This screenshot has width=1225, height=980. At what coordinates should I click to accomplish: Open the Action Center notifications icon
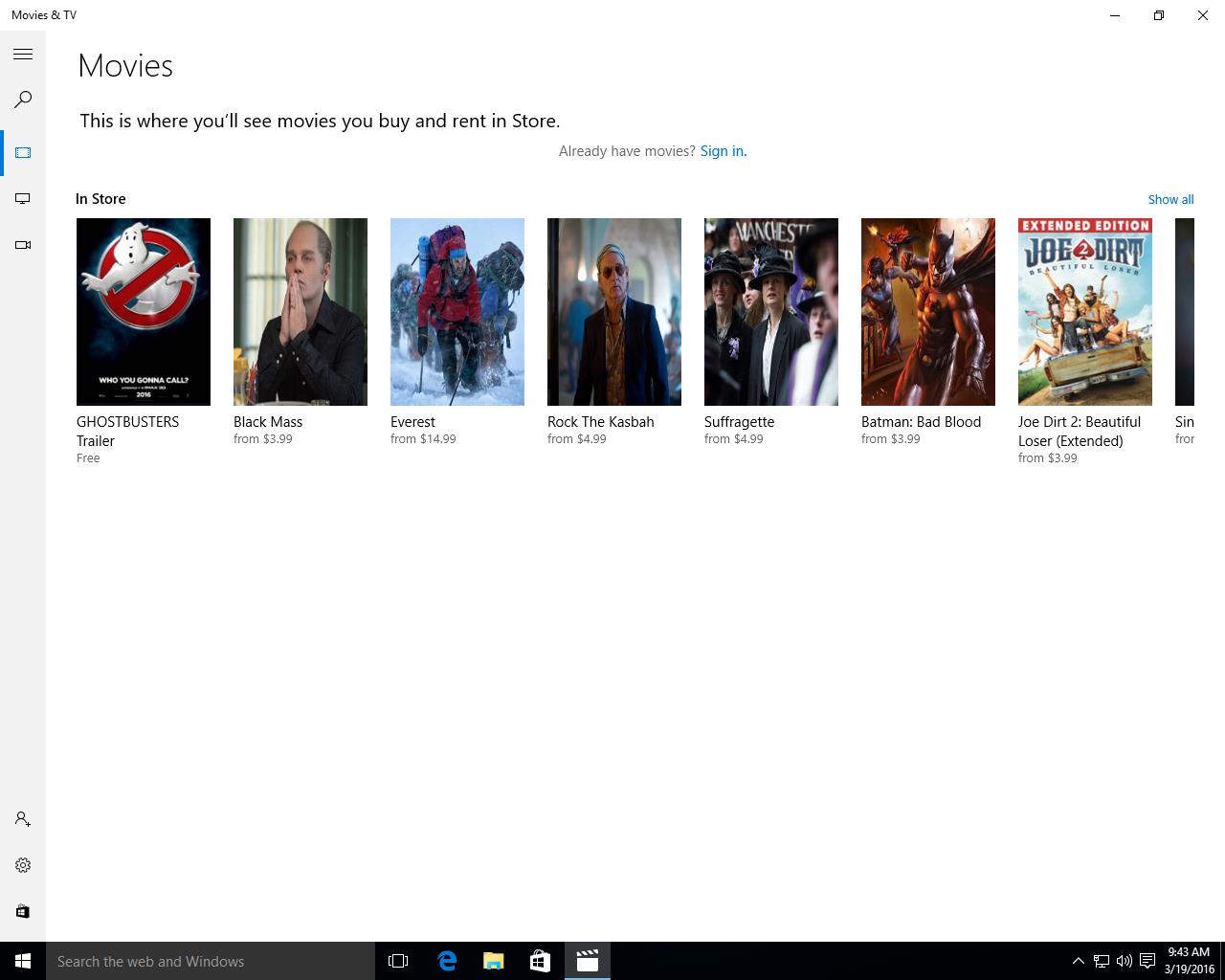click(1147, 961)
